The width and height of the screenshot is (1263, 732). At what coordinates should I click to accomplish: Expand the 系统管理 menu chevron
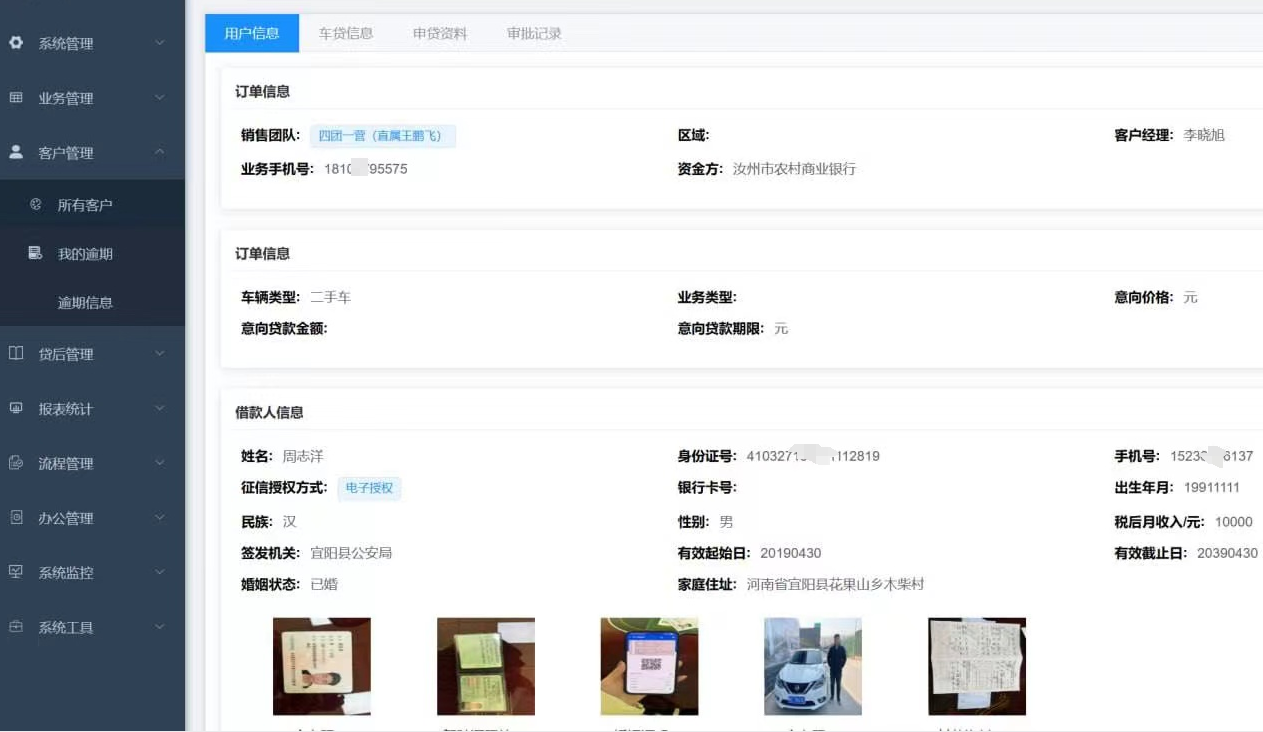(x=160, y=43)
